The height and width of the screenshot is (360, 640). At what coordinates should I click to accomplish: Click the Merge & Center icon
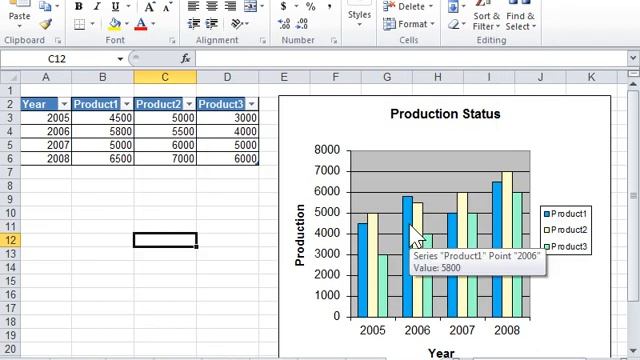pyautogui.click(x=250, y=6)
